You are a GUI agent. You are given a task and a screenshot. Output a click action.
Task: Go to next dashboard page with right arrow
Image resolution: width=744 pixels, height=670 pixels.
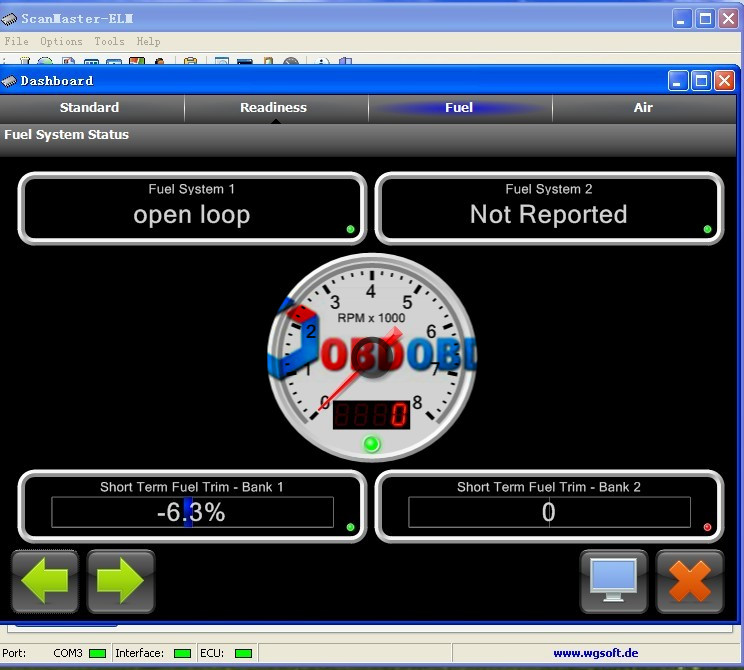[121, 581]
